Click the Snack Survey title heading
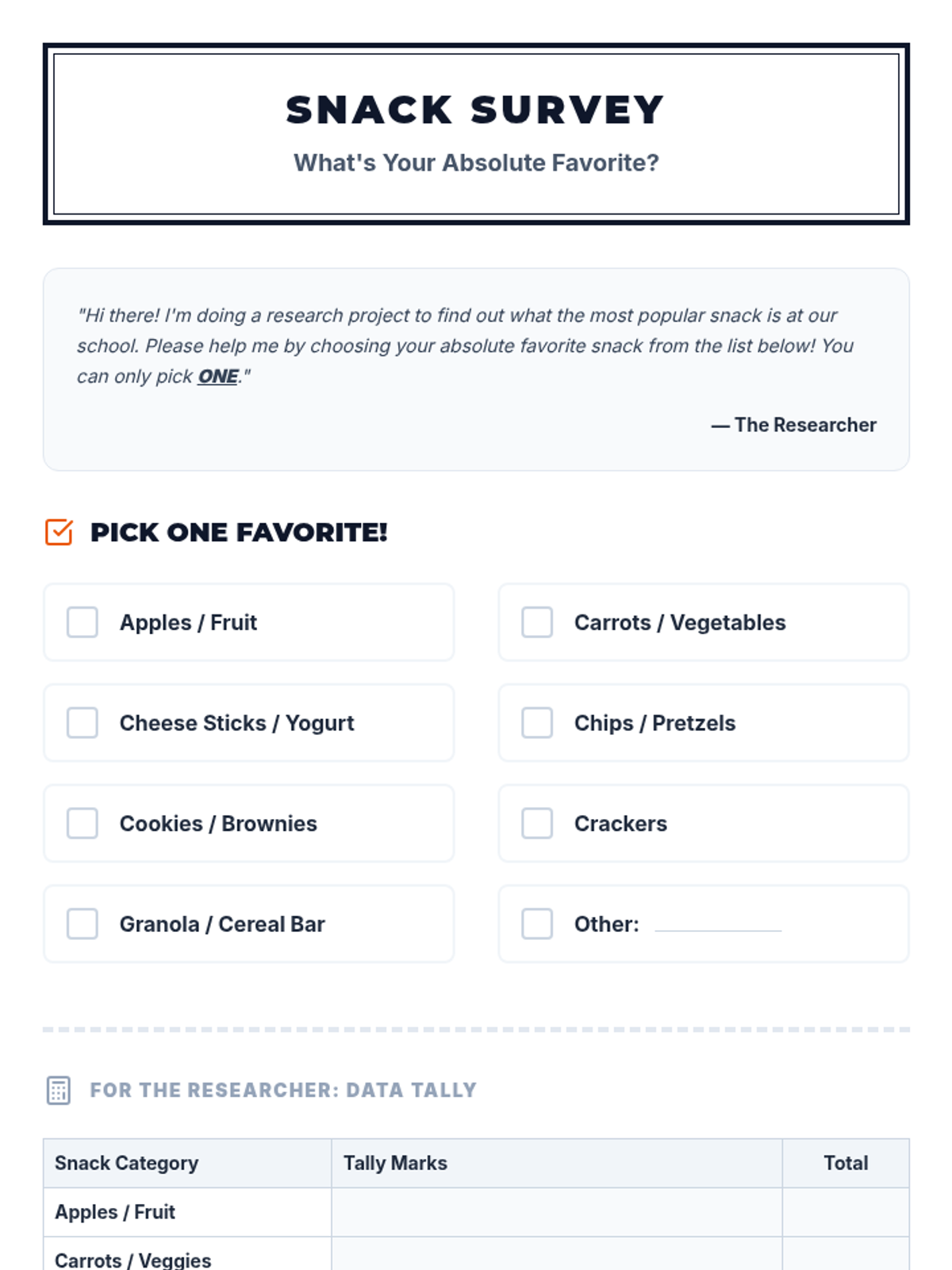 (475, 110)
